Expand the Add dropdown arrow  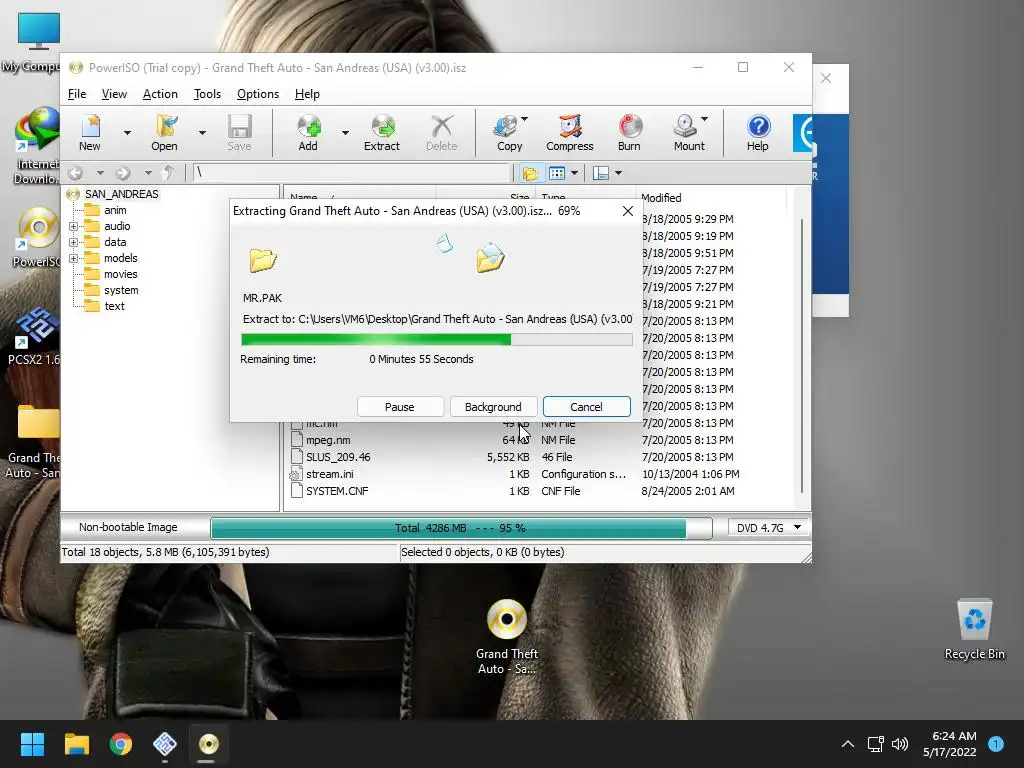pyautogui.click(x=345, y=133)
